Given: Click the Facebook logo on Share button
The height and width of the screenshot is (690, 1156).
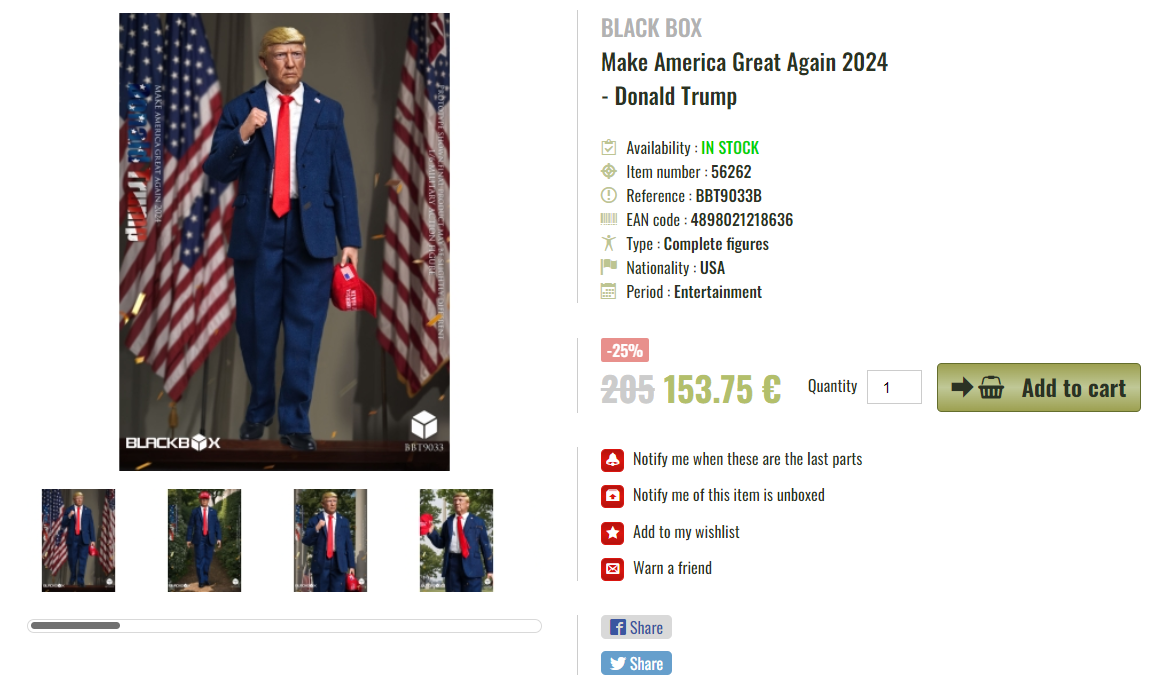Looking at the screenshot, I should (x=618, y=627).
